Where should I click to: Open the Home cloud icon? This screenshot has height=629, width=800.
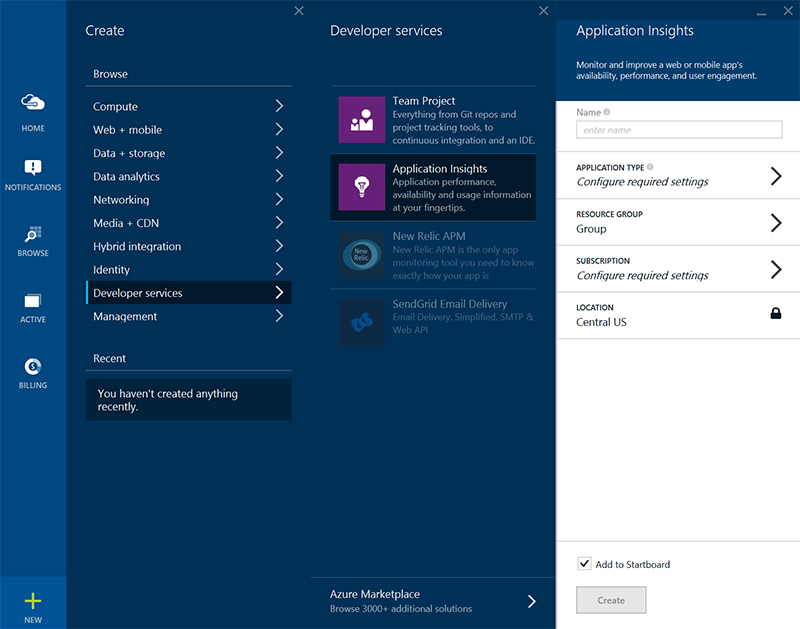(x=33, y=103)
